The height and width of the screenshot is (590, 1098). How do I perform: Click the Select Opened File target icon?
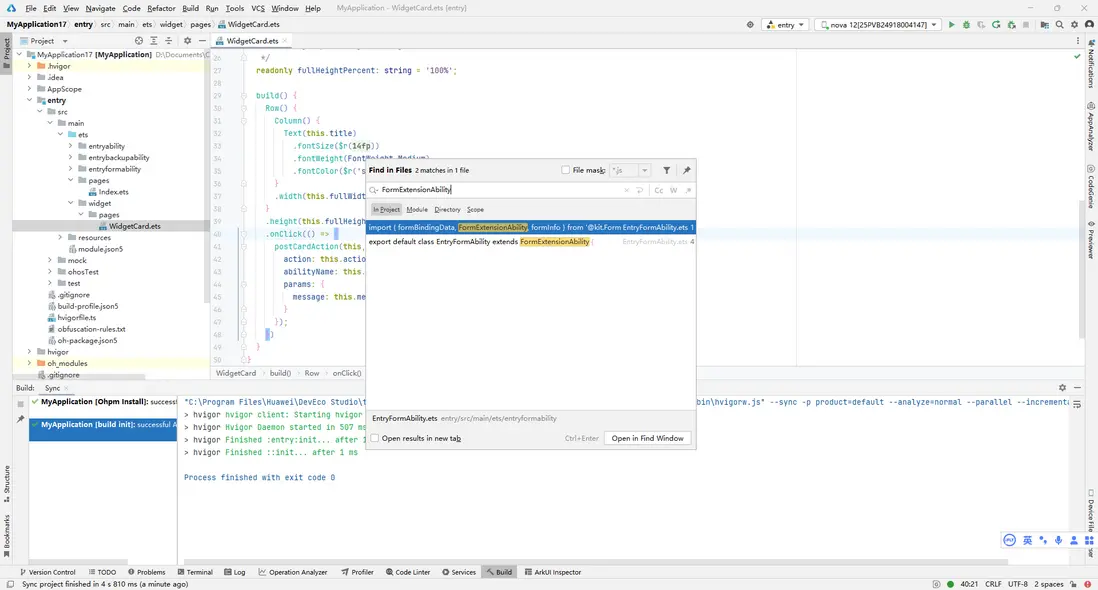click(139, 41)
